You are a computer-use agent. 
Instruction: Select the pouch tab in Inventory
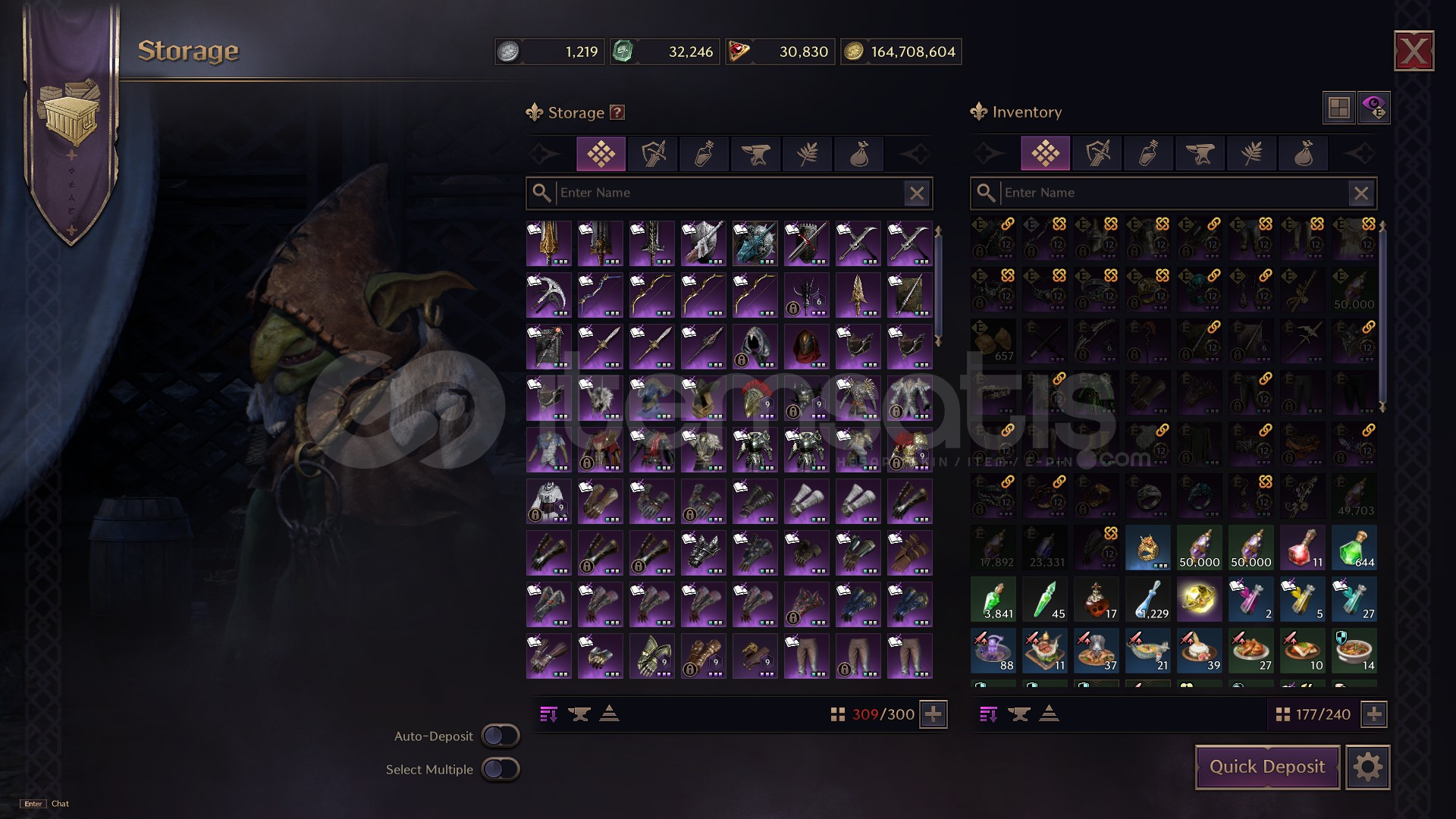(1304, 154)
